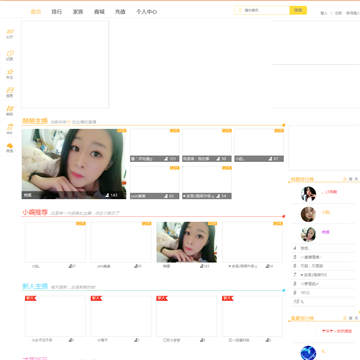Click the purple name of third-ranked star

pos(325,232)
